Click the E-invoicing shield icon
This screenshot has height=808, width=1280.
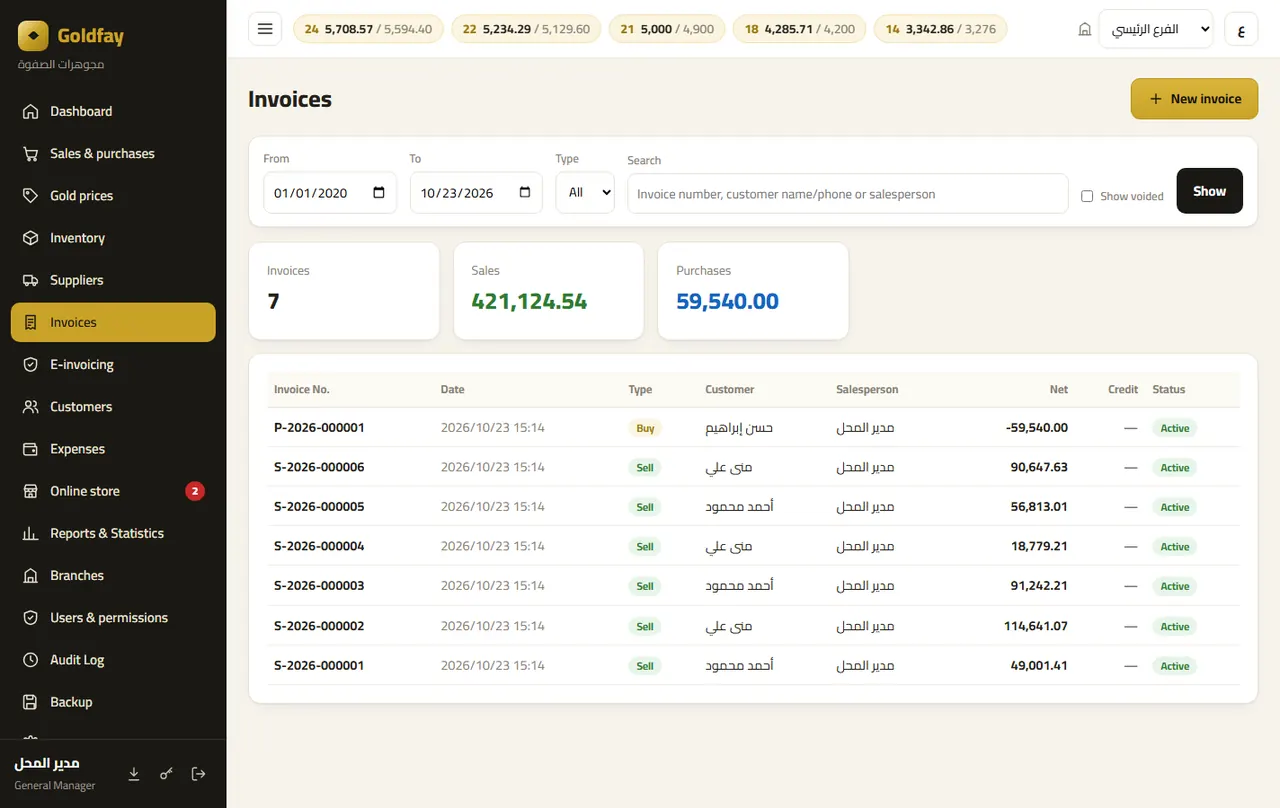31,364
